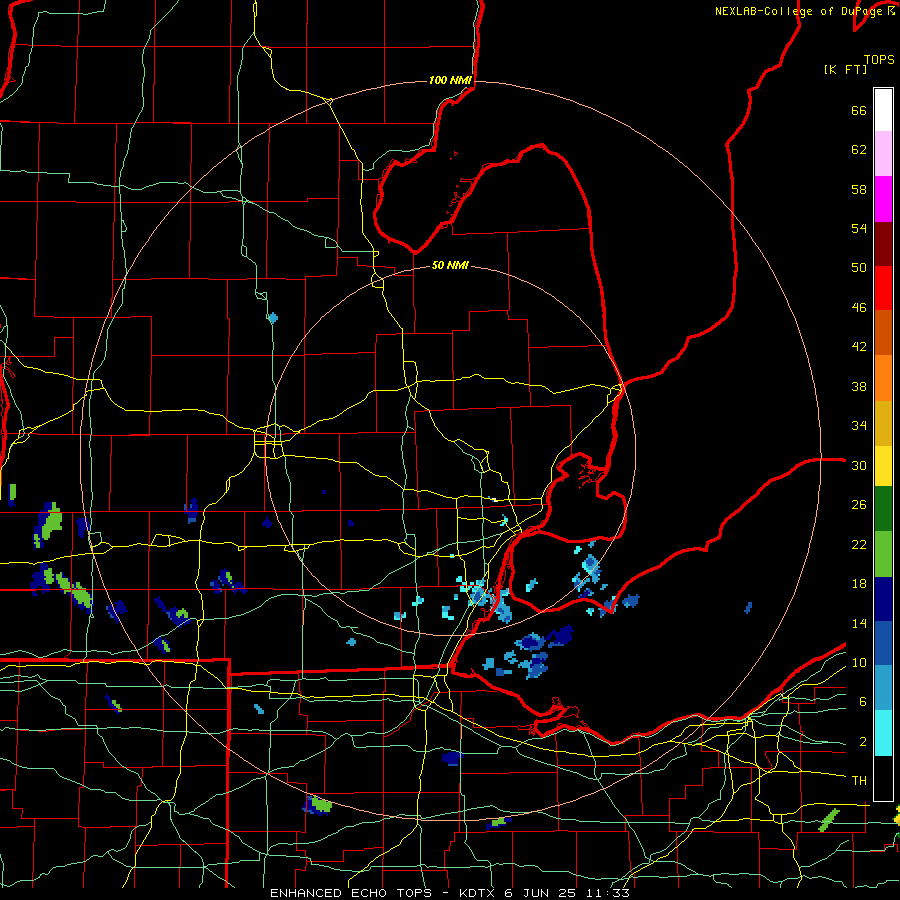Click the '6' legend value
The height and width of the screenshot is (900, 900).
[x=863, y=701]
